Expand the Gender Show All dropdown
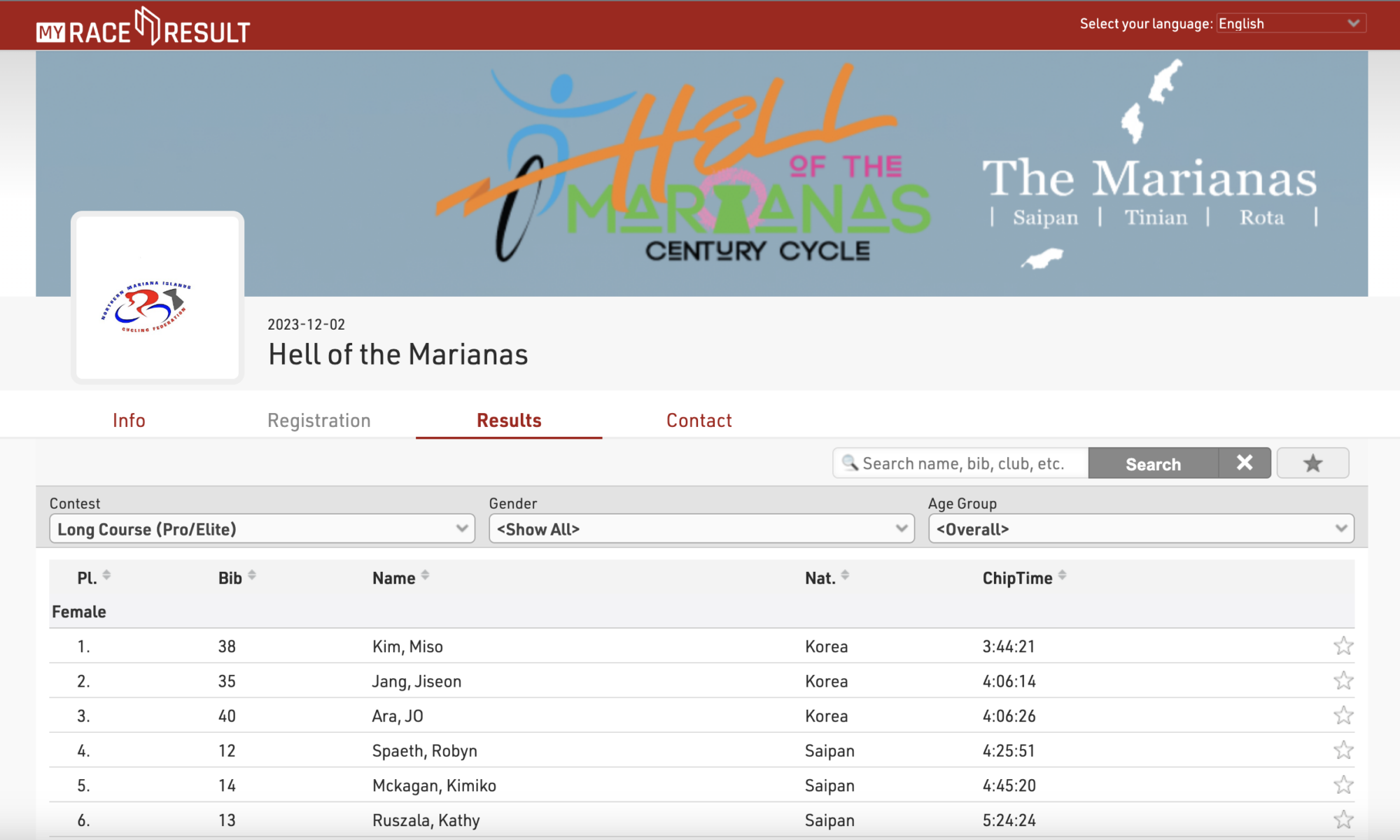 [x=701, y=529]
